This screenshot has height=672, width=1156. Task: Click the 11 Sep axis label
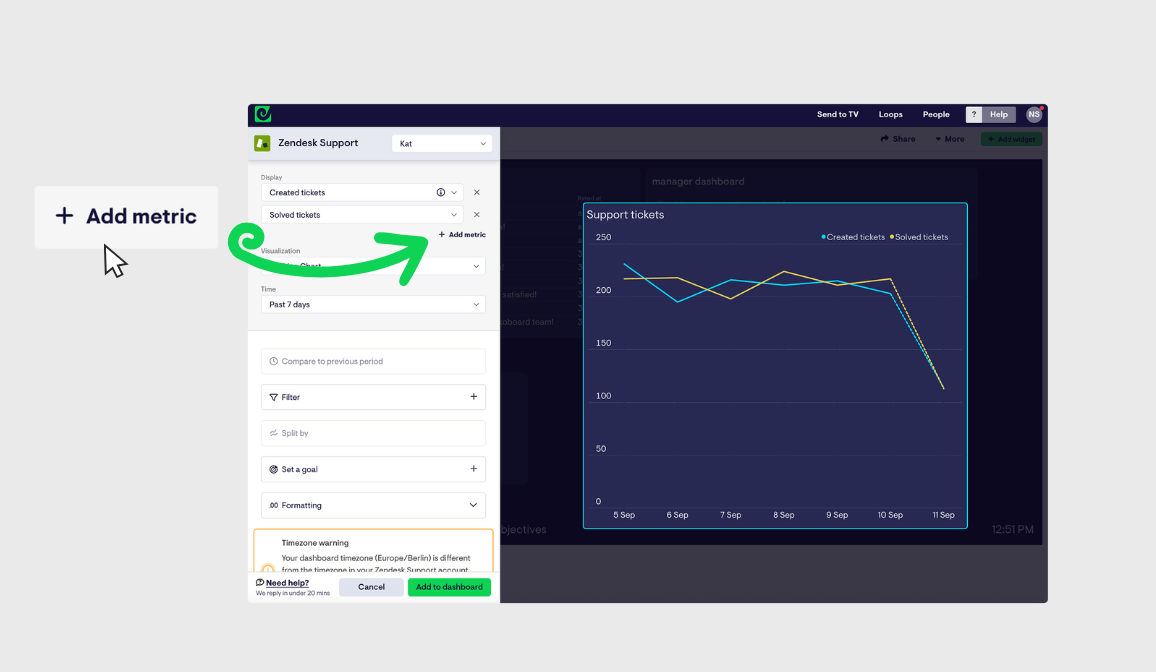coord(944,515)
